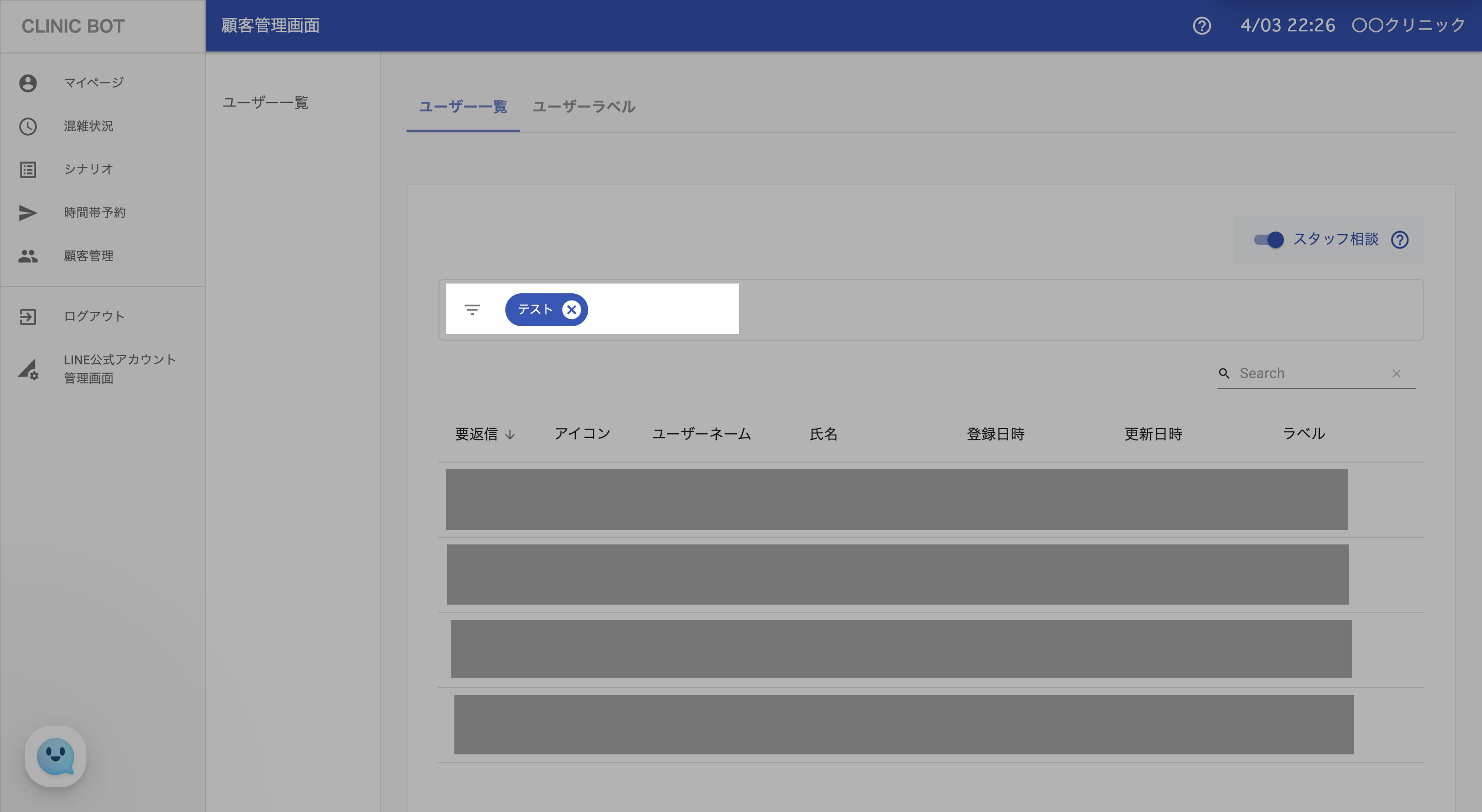Click the header help question icon

[1201, 26]
